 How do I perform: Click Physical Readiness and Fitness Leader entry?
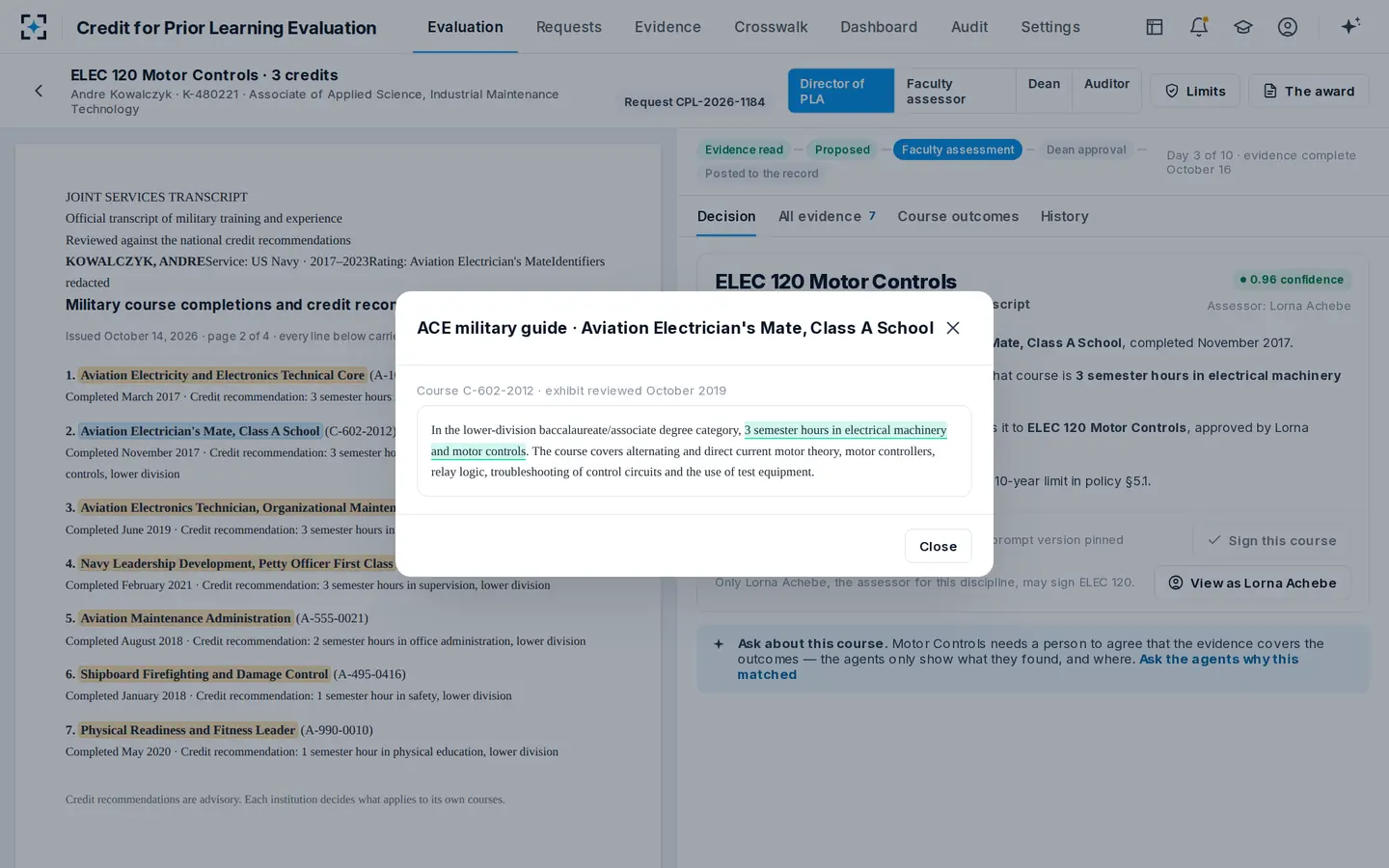[187, 730]
